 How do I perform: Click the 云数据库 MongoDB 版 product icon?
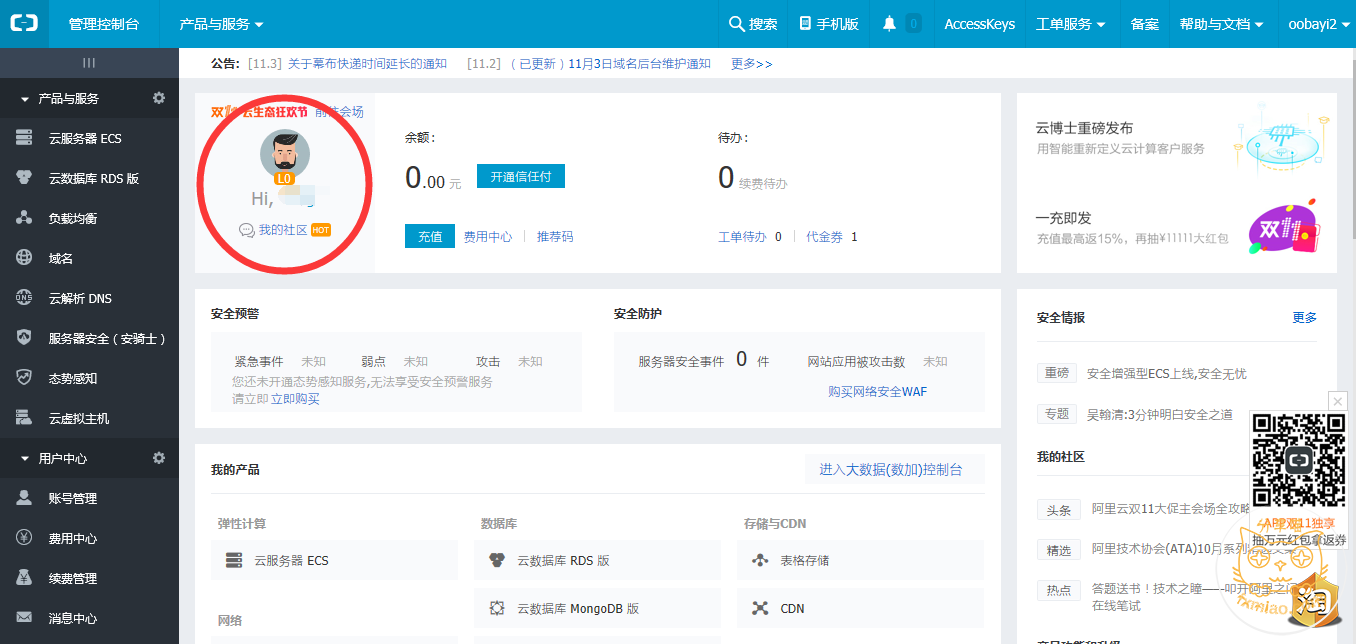click(x=497, y=608)
